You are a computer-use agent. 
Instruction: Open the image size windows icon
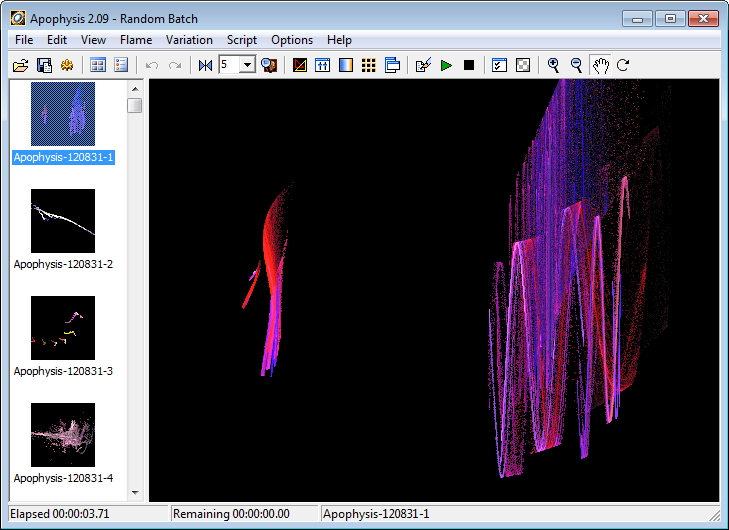[x=392, y=65]
